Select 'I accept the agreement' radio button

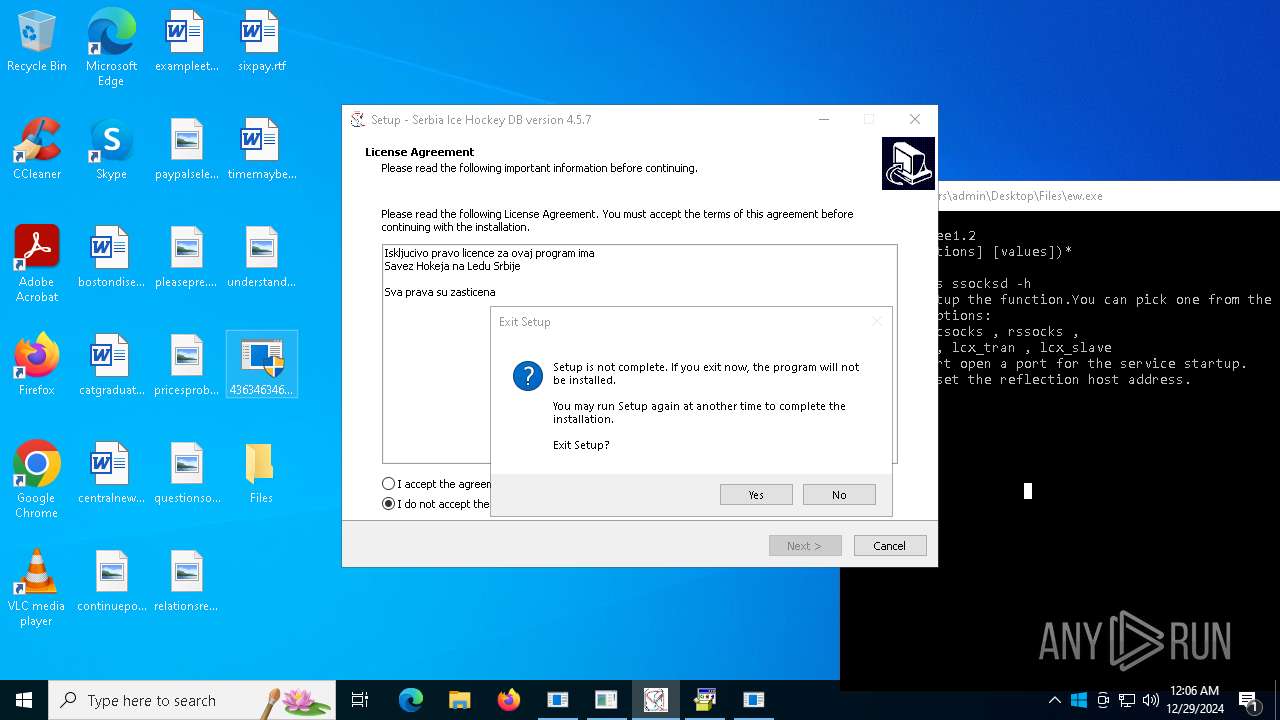pyautogui.click(x=389, y=484)
